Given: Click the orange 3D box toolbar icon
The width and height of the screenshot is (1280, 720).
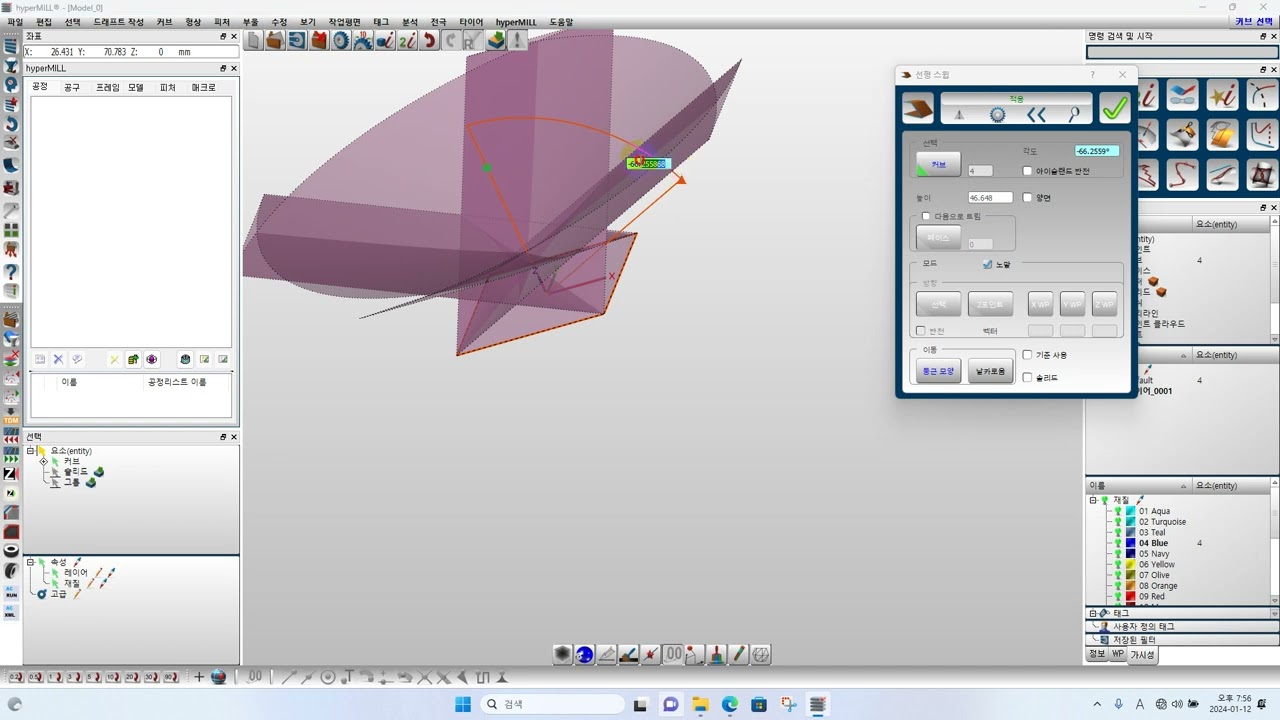Looking at the screenshot, I should coord(275,40).
